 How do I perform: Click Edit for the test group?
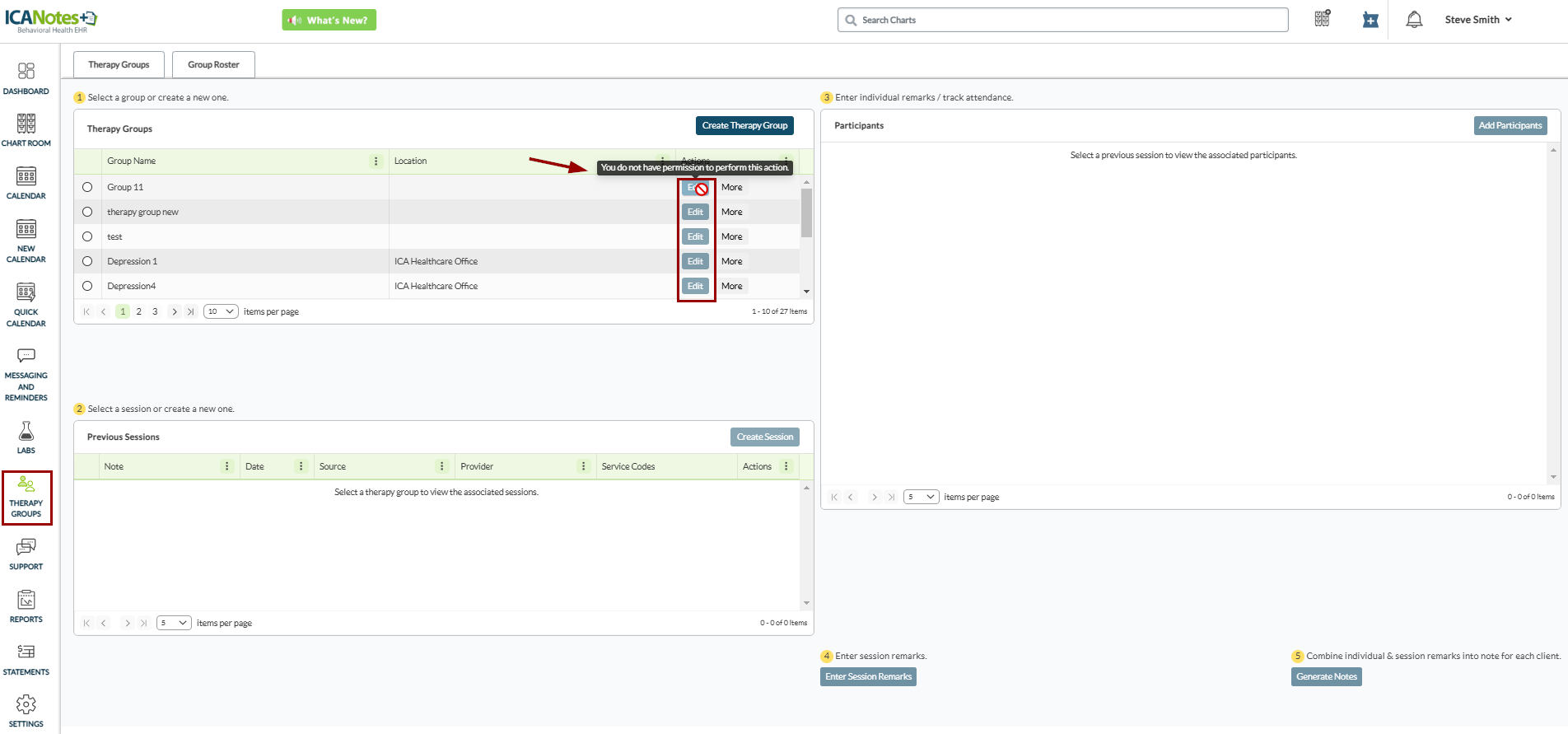pos(695,236)
